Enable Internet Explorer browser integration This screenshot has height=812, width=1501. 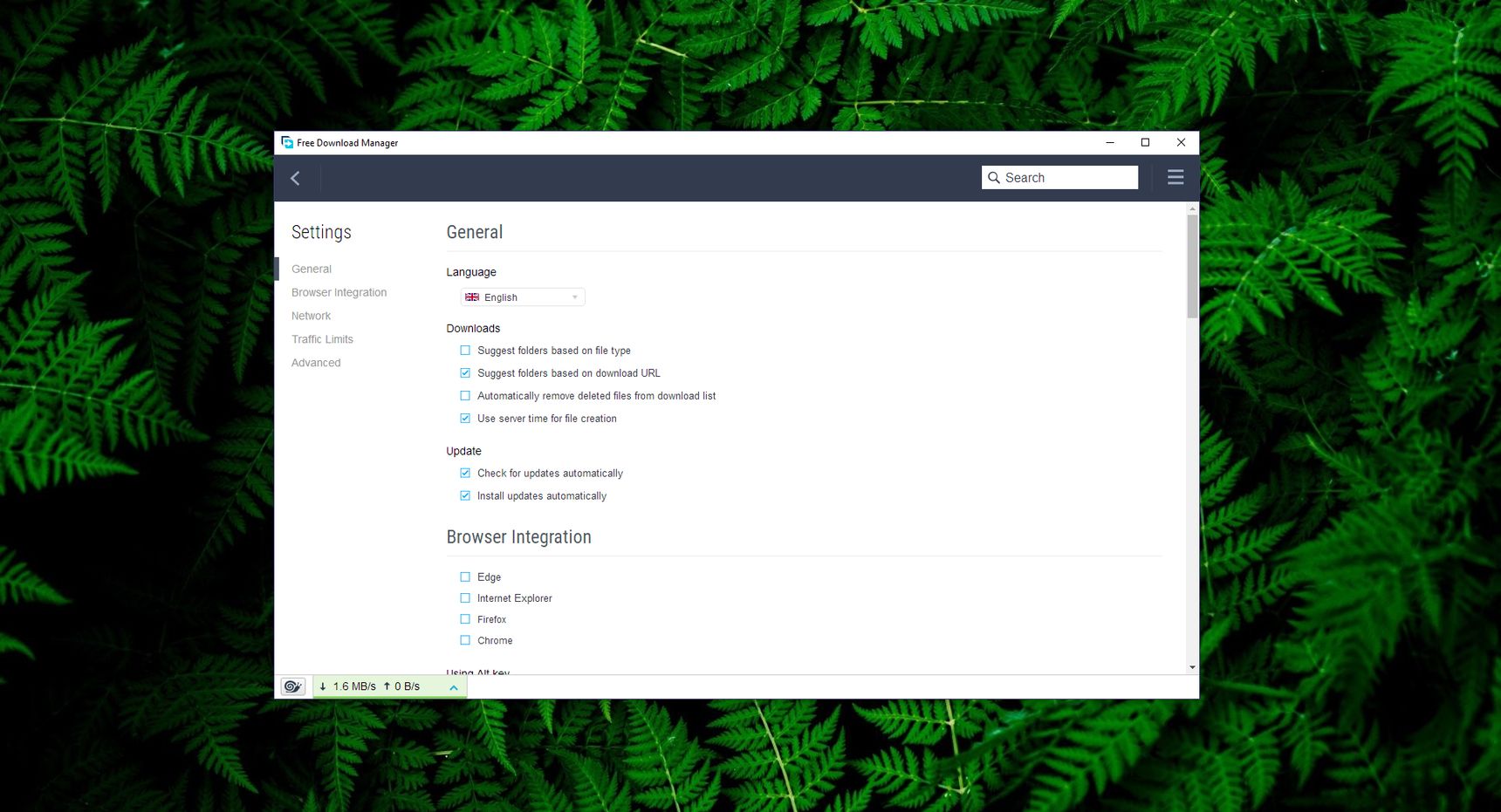[465, 598]
